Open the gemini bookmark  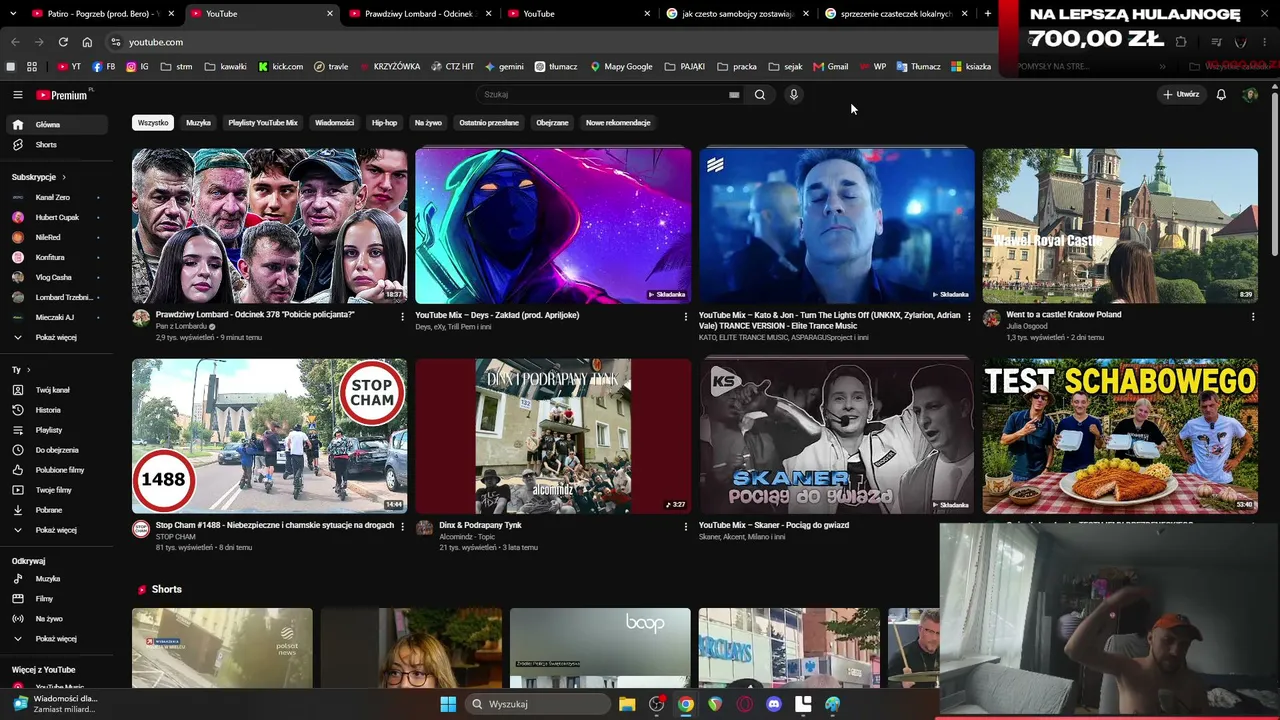coord(504,67)
